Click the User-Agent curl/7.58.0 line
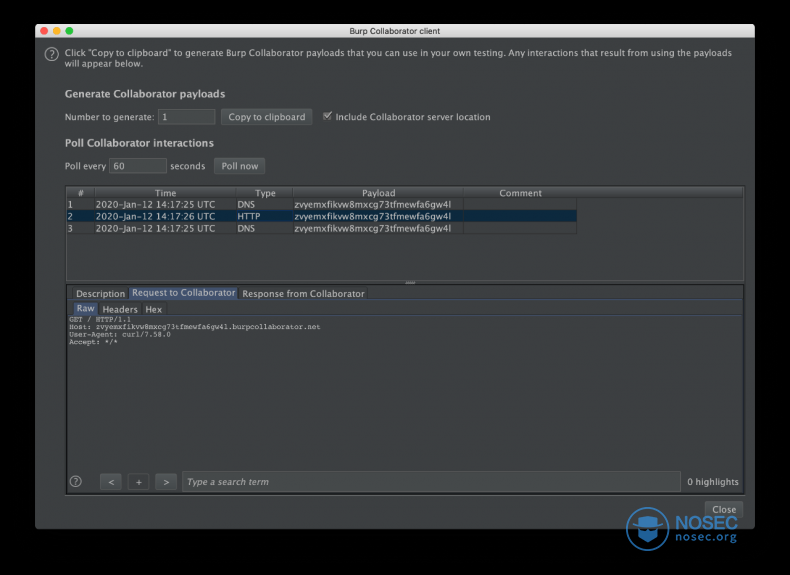 tap(120, 334)
